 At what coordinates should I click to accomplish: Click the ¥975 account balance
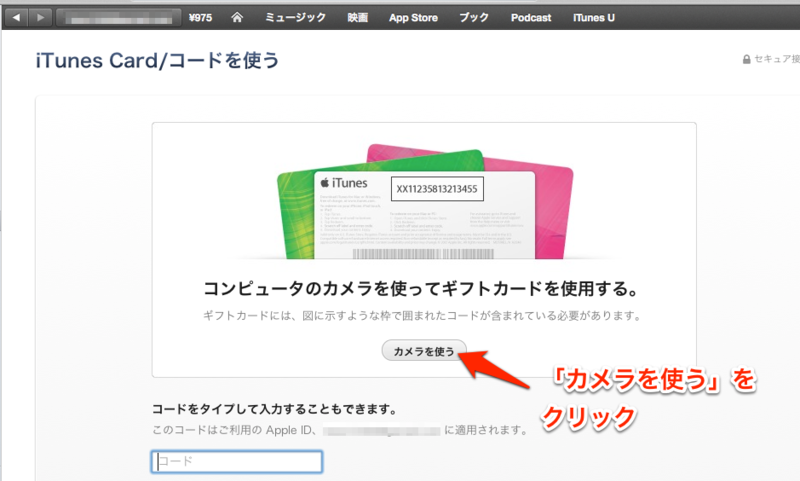tap(200, 18)
